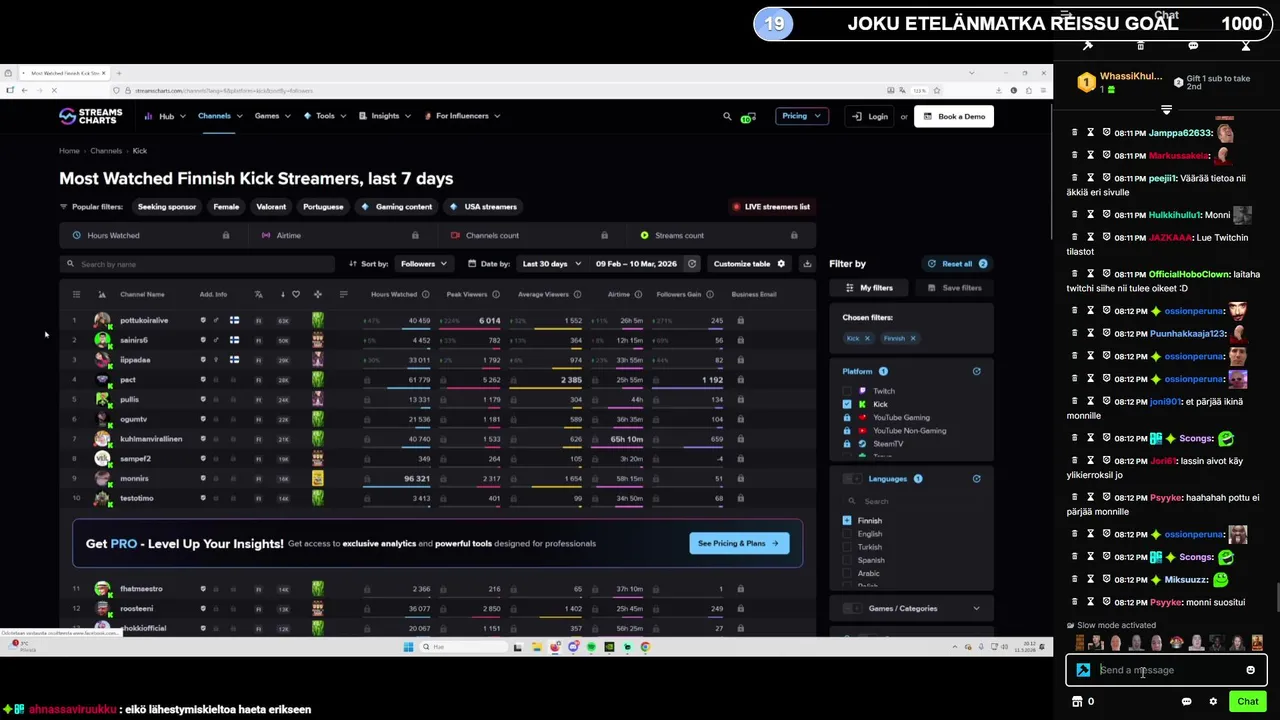This screenshot has width=1280, height=720.
Task: Open Firefox from the taskbar
Action: click(555, 647)
